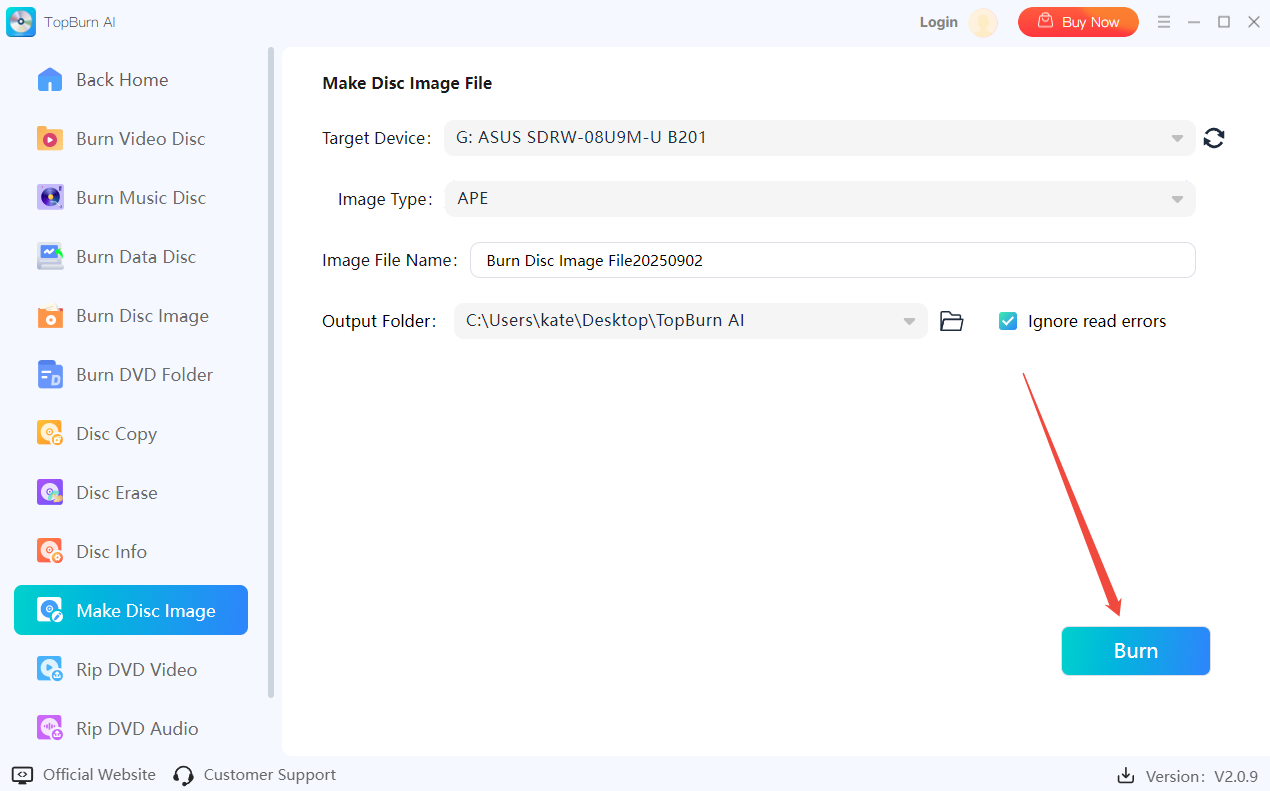The width and height of the screenshot is (1270, 791).
Task: Expand the Target Device dropdown
Action: pos(1177,139)
